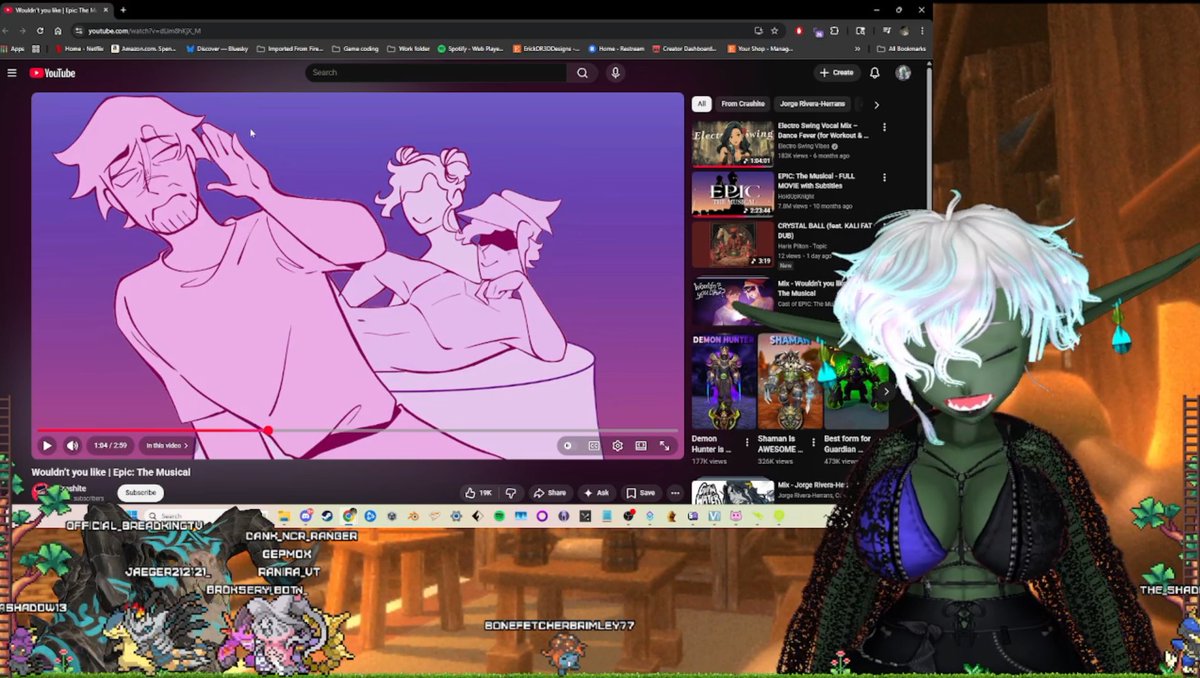The width and height of the screenshot is (1200, 678).
Task: Open options menu for Electro Swing Vocal Mix
Action: (x=884, y=127)
